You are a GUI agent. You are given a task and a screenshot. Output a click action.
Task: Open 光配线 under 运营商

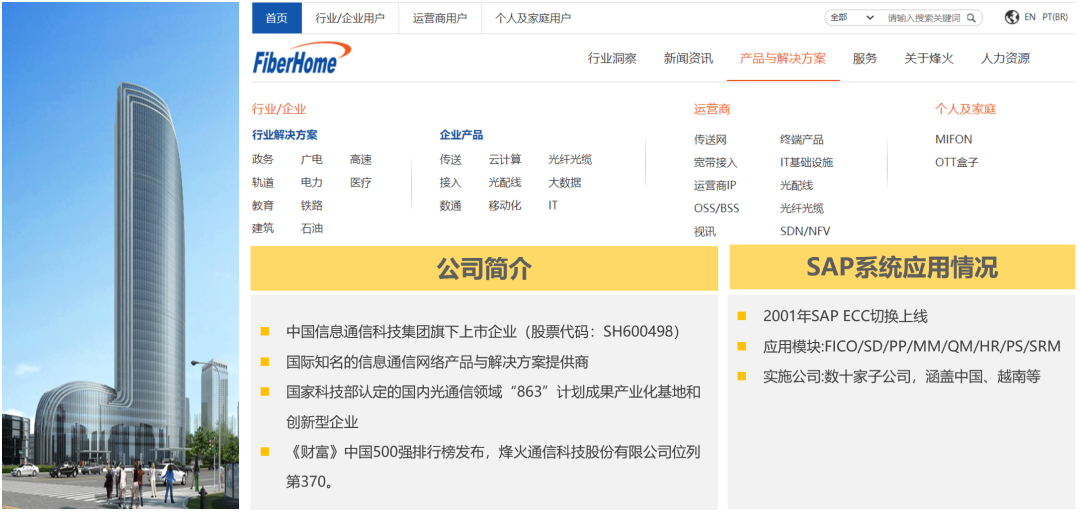(x=796, y=185)
